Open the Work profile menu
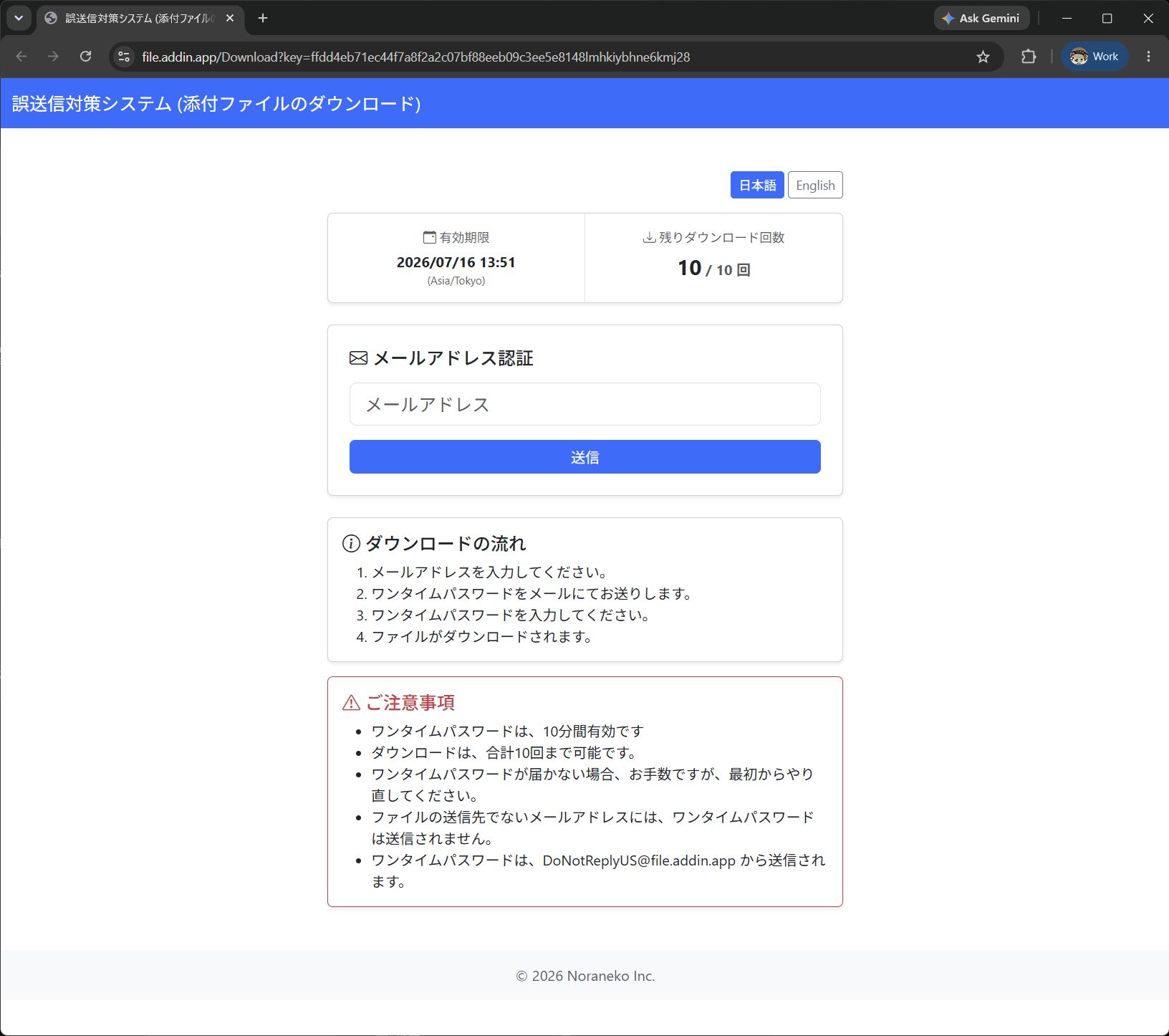The width and height of the screenshot is (1169, 1036). click(x=1095, y=57)
